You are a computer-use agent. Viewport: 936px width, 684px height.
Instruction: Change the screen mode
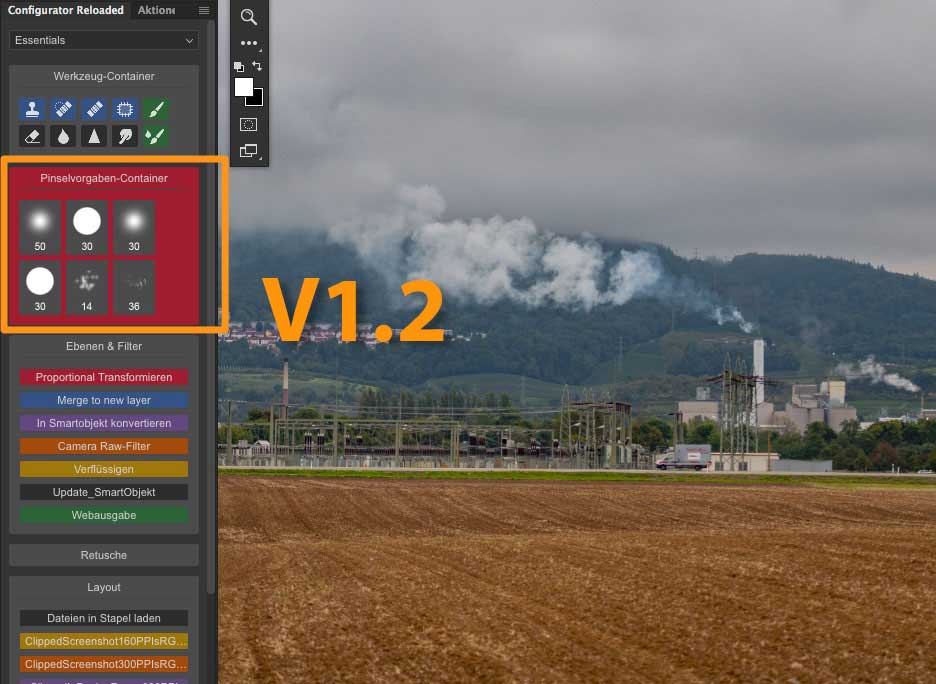(248, 150)
